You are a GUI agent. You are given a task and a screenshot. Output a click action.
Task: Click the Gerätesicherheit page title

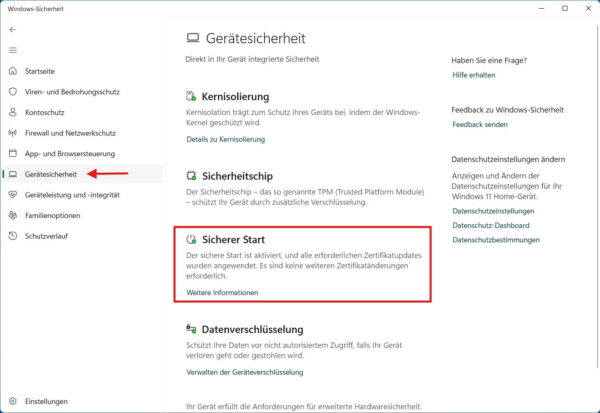256,38
